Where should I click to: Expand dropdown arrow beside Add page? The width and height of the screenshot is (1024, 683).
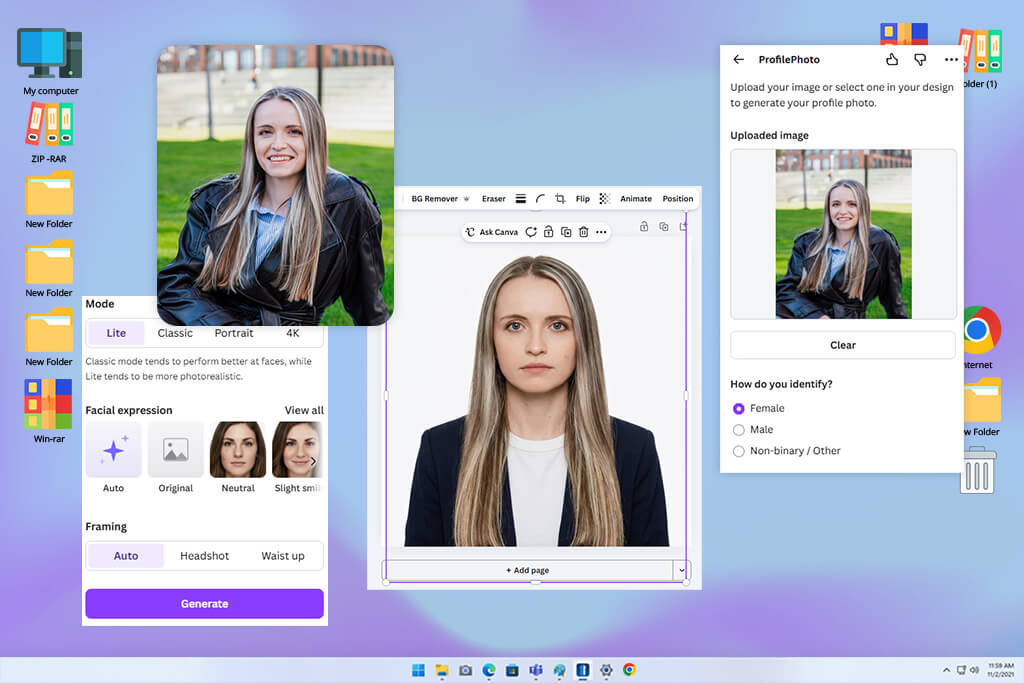tap(681, 570)
